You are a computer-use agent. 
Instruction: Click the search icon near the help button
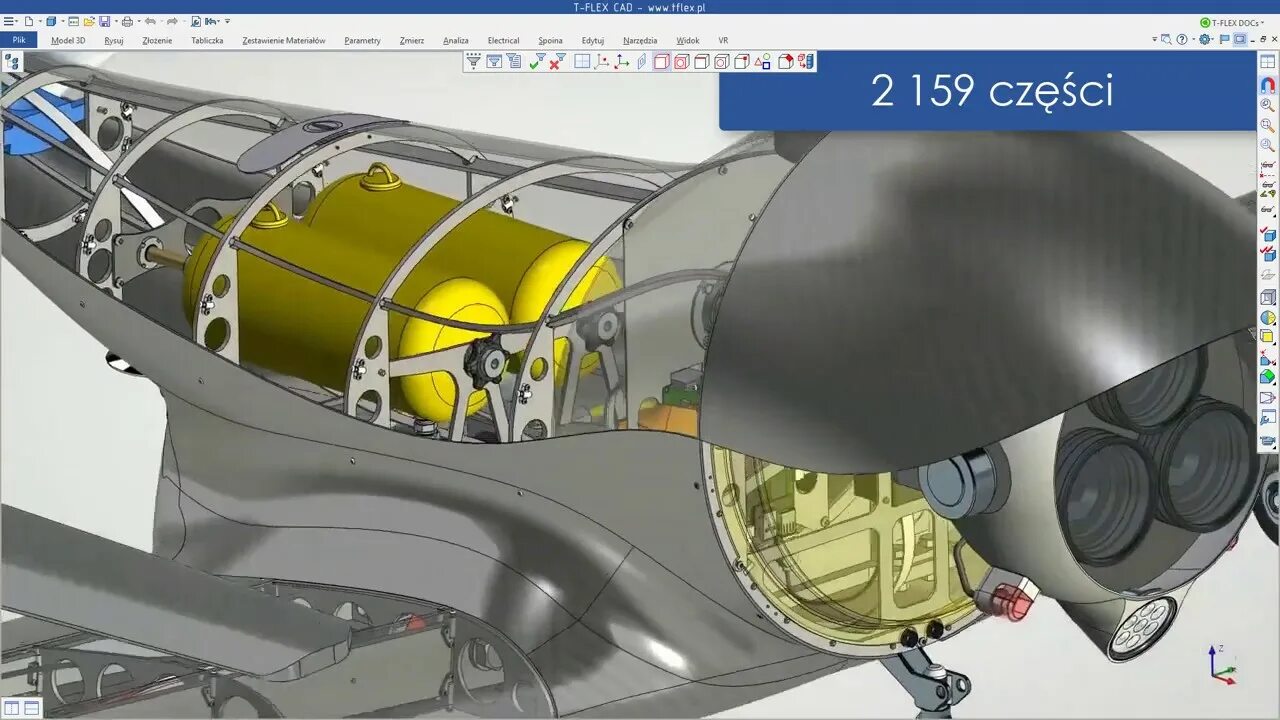pyautogui.click(x=1166, y=39)
